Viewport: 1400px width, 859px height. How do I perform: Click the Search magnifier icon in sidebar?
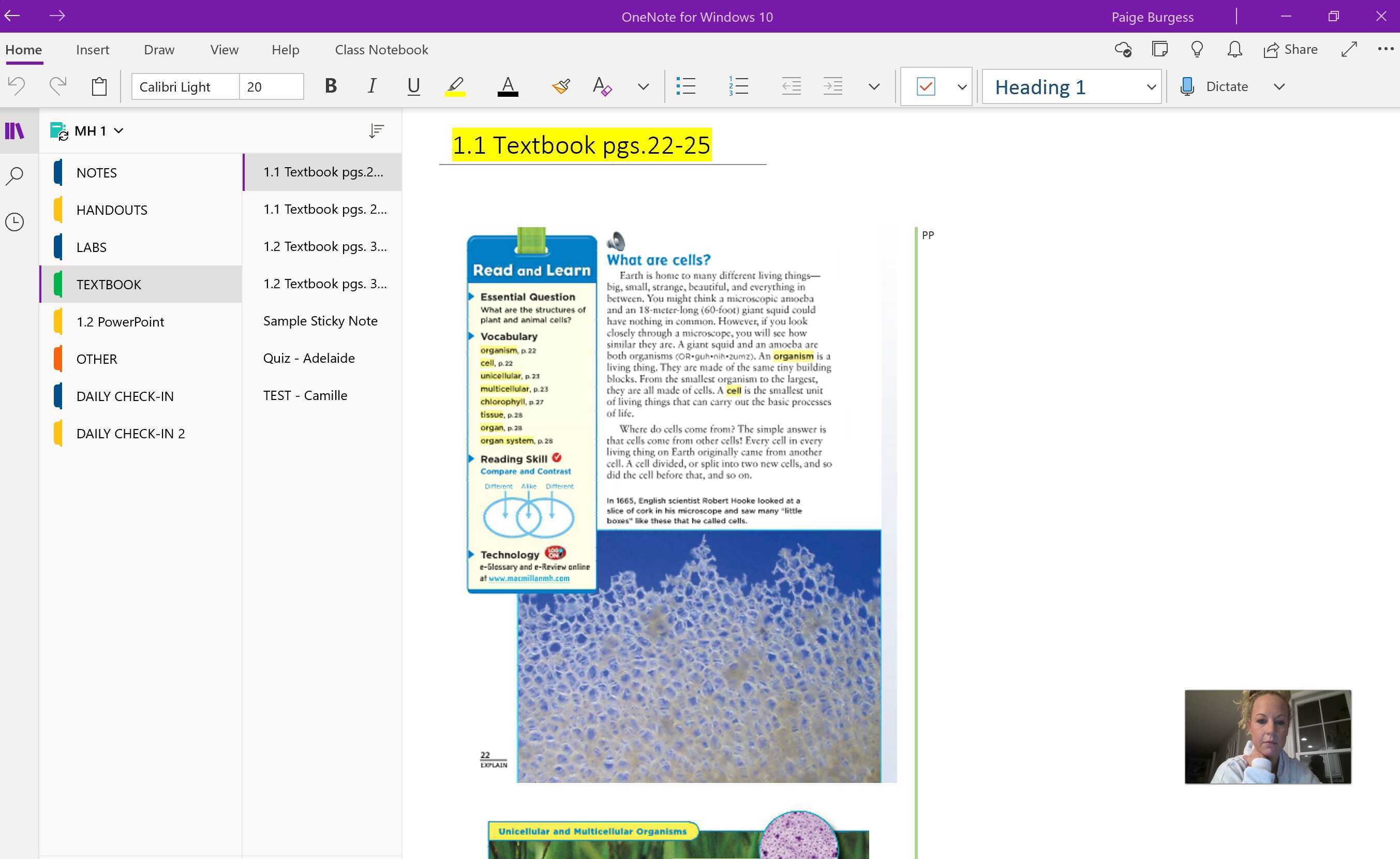(x=15, y=176)
